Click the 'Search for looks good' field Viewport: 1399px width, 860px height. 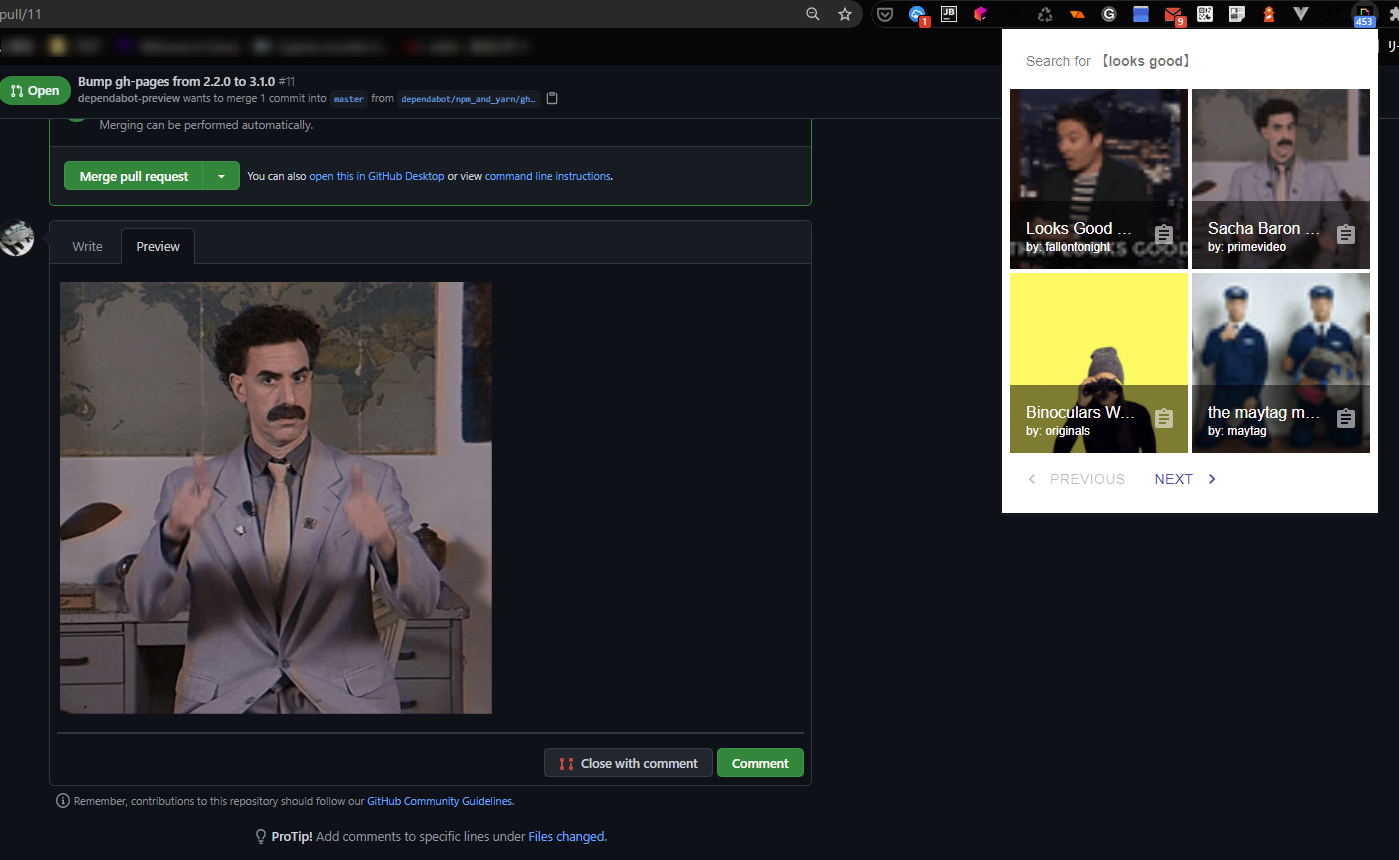1108,61
